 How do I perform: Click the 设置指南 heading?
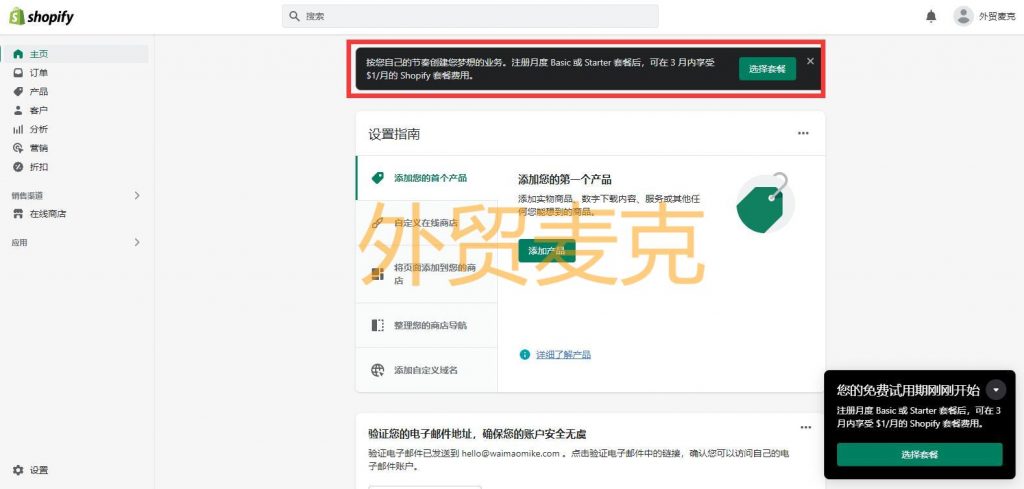[394, 134]
